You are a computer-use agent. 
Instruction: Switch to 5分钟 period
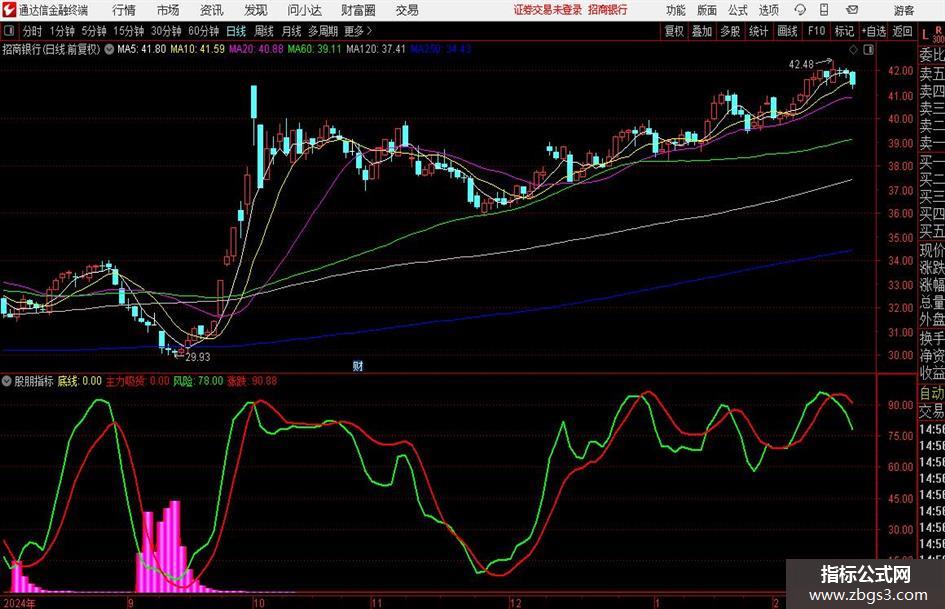(93, 31)
